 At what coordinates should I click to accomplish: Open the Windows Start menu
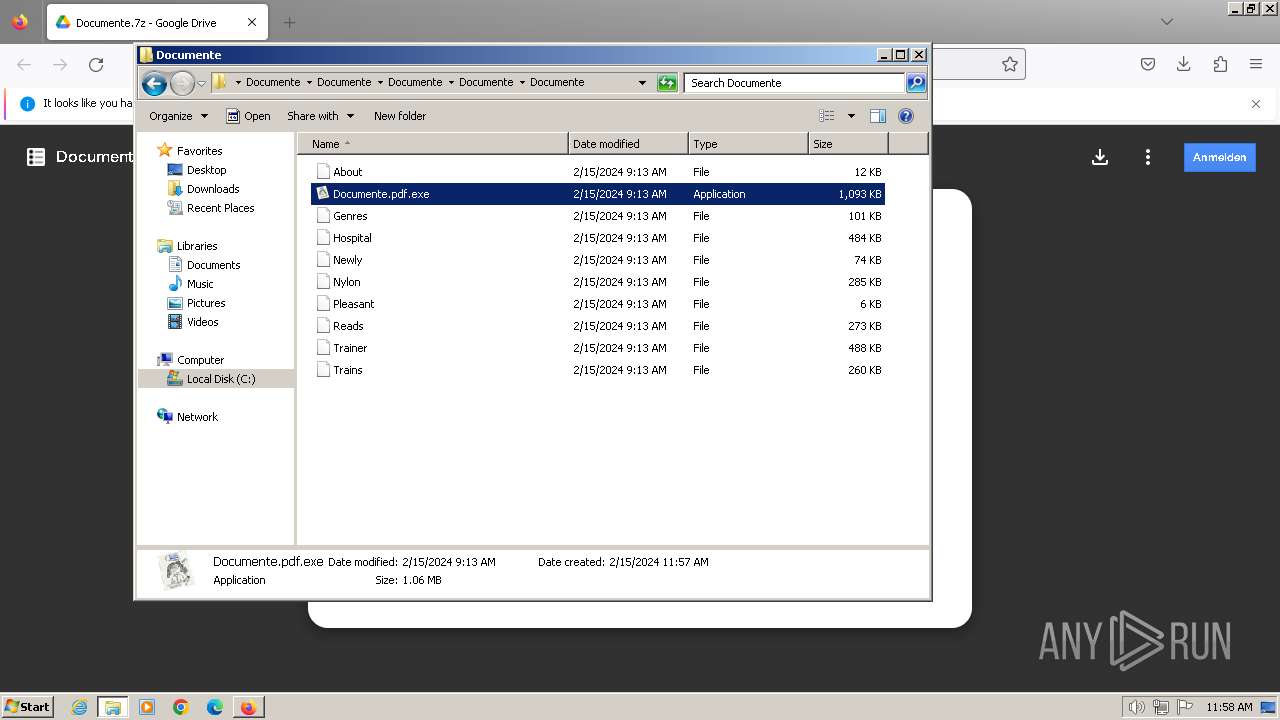point(27,706)
